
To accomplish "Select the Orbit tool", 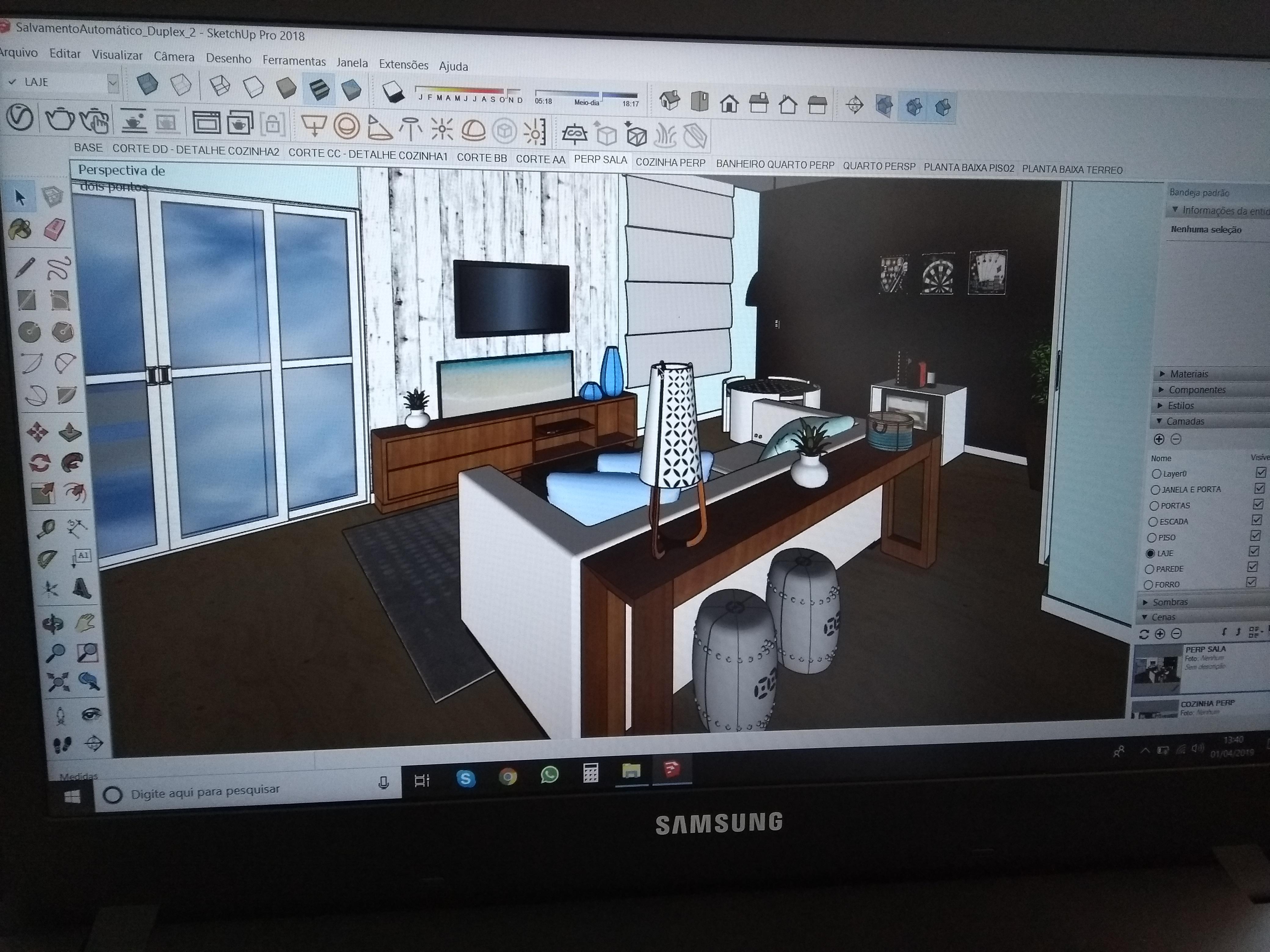I will [52, 624].
